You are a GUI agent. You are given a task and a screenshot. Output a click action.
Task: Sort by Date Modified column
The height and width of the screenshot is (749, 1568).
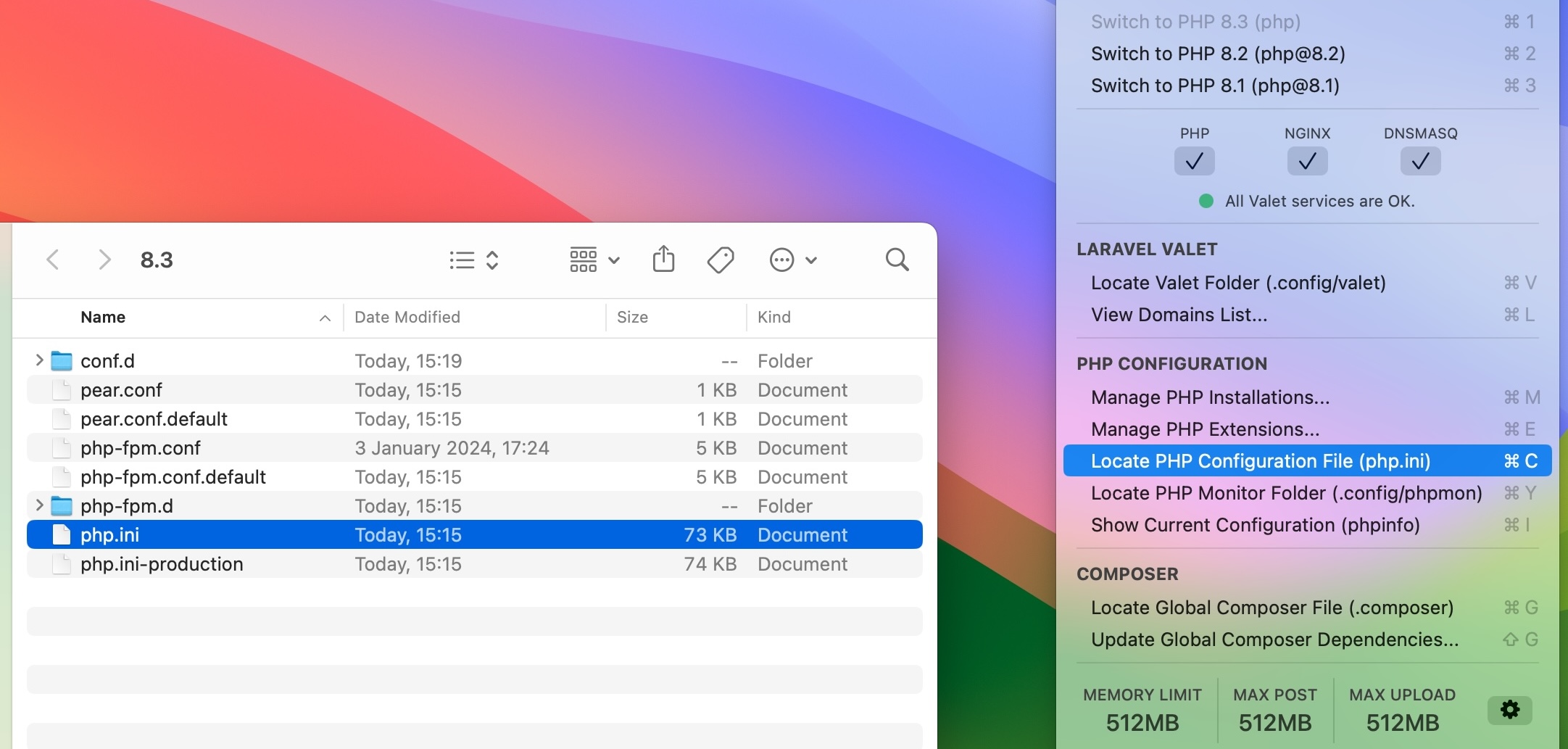point(407,317)
